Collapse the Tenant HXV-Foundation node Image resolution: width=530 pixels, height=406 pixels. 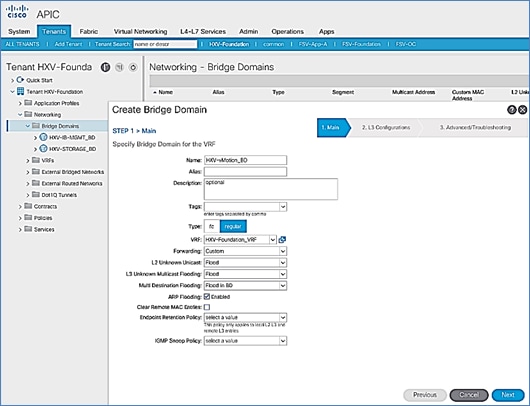[13, 92]
